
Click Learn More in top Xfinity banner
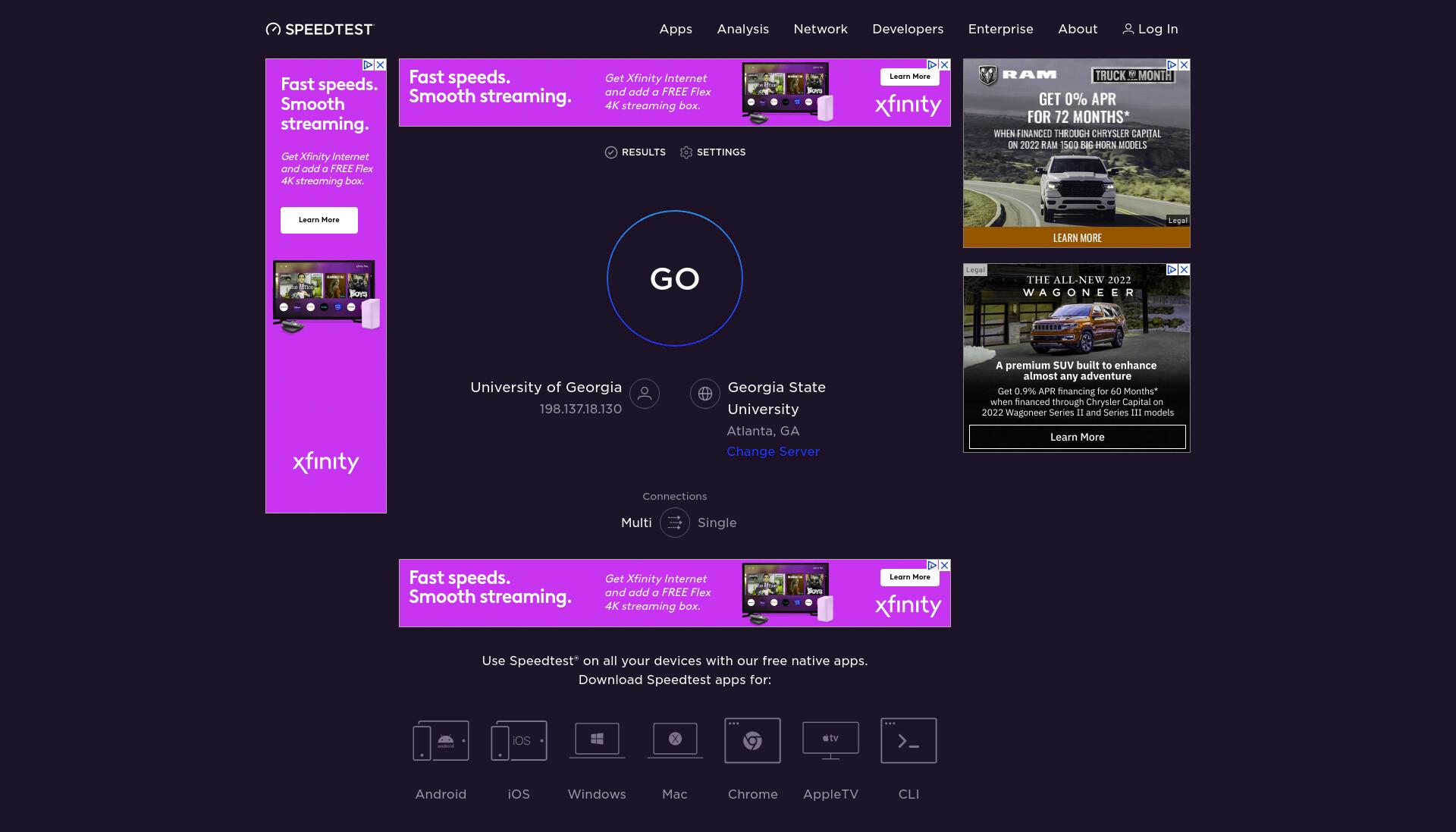[x=910, y=77]
